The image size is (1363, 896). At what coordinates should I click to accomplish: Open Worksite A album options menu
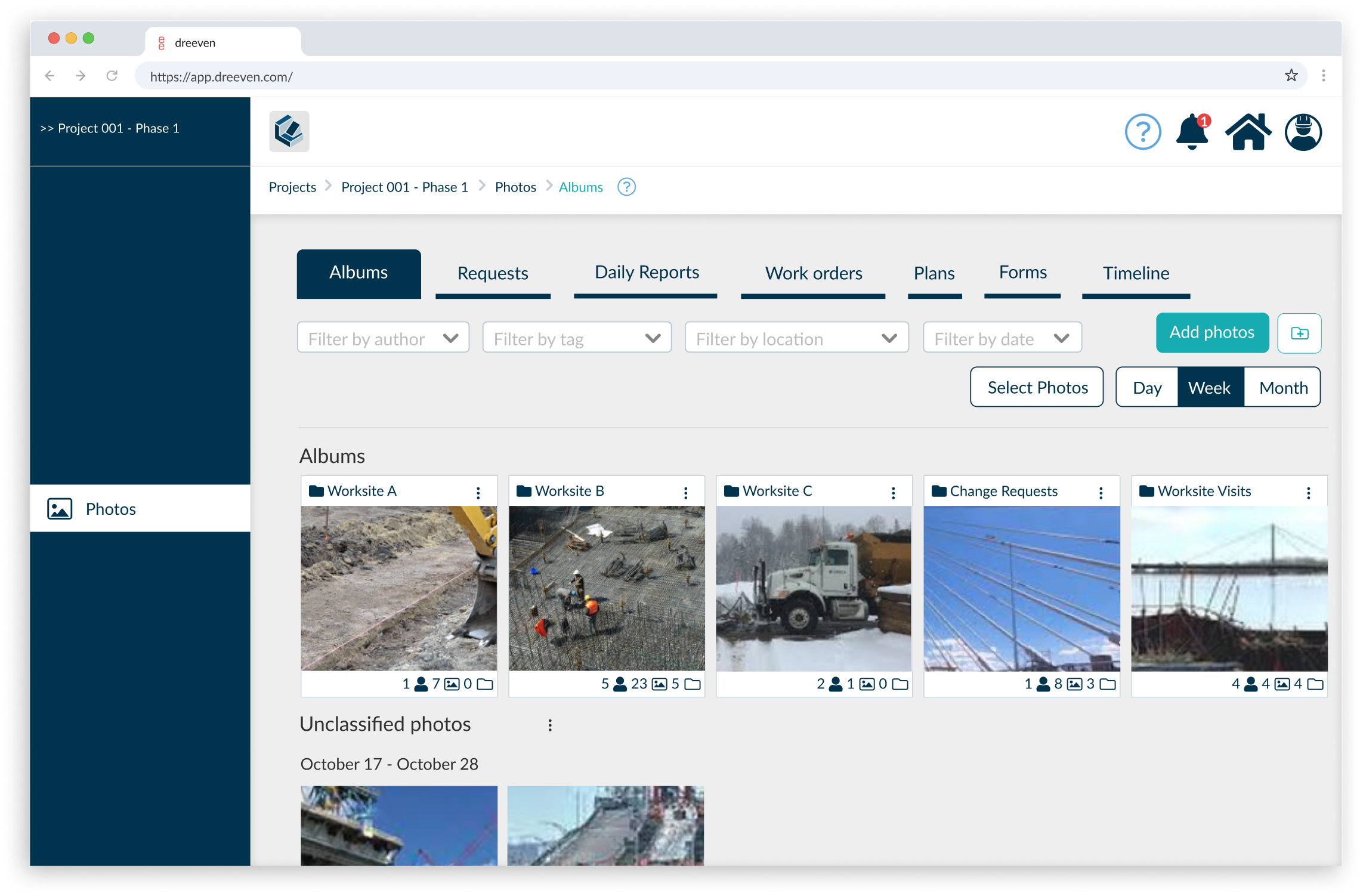(x=478, y=492)
